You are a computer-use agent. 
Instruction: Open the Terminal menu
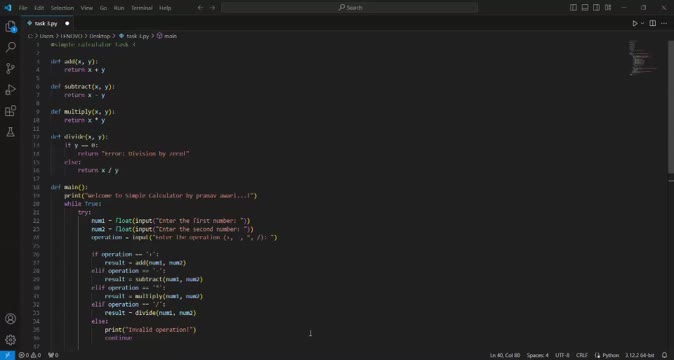pyautogui.click(x=141, y=8)
